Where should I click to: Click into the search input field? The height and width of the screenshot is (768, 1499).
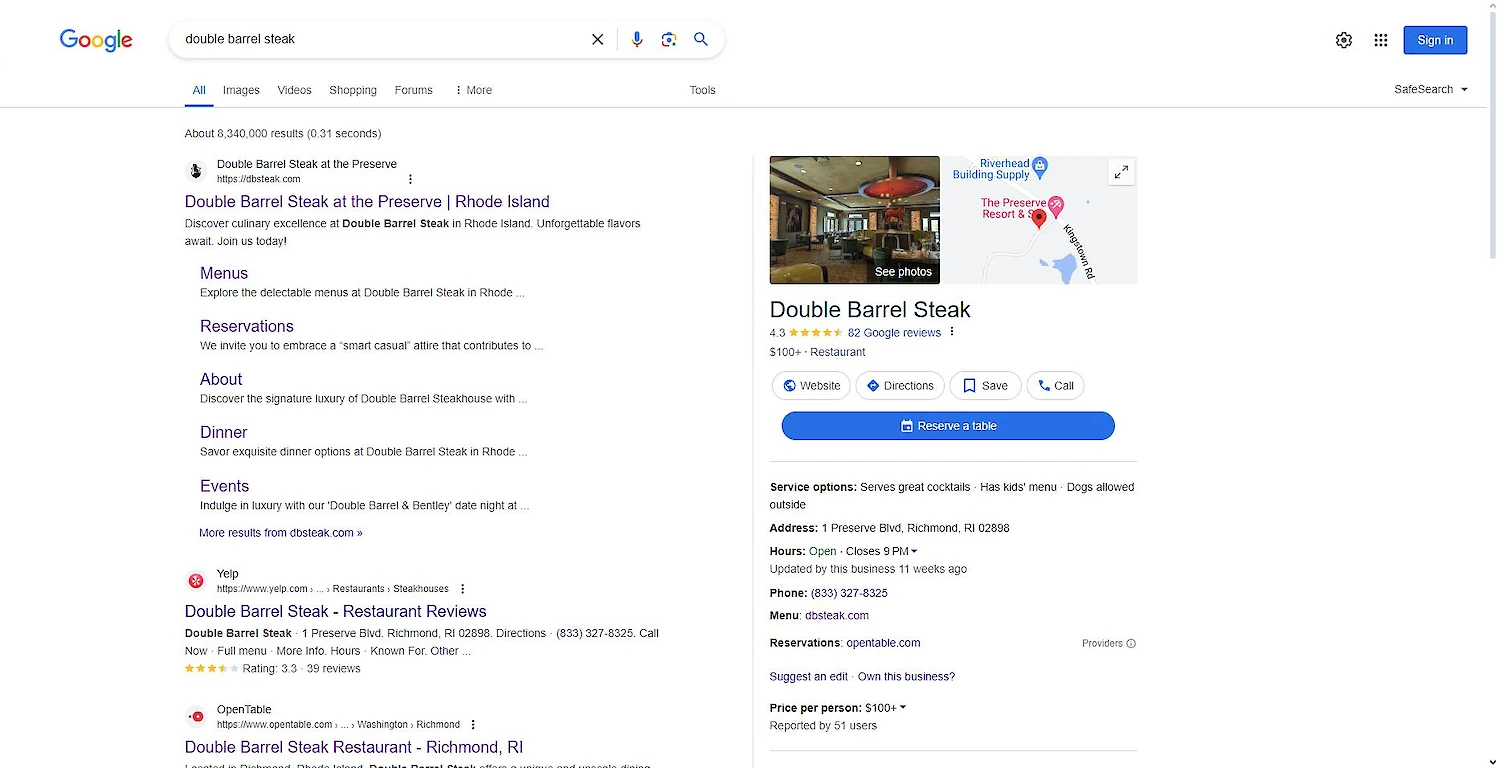pyautogui.click(x=380, y=39)
